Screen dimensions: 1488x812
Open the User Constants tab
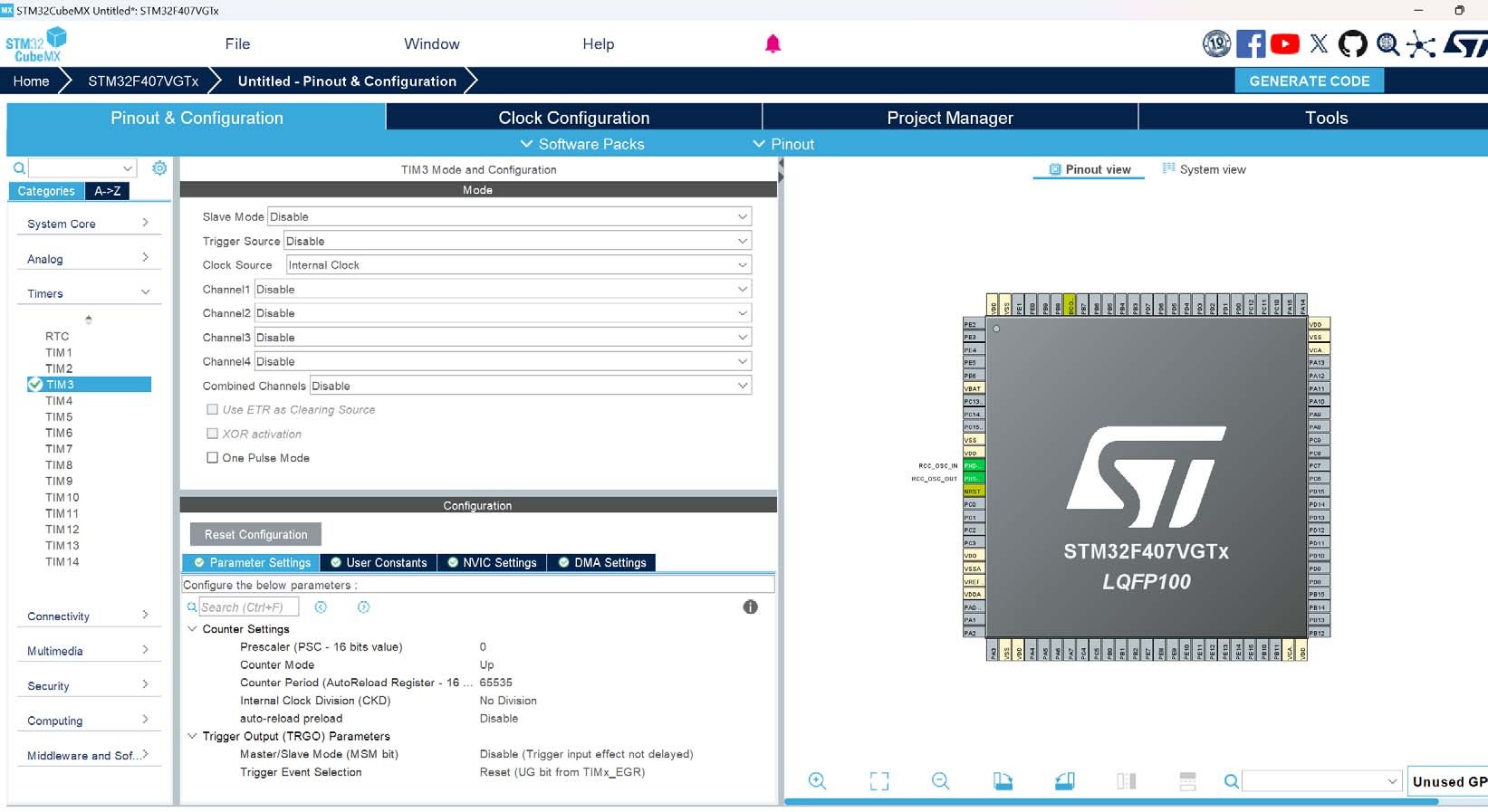pyautogui.click(x=379, y=562)
